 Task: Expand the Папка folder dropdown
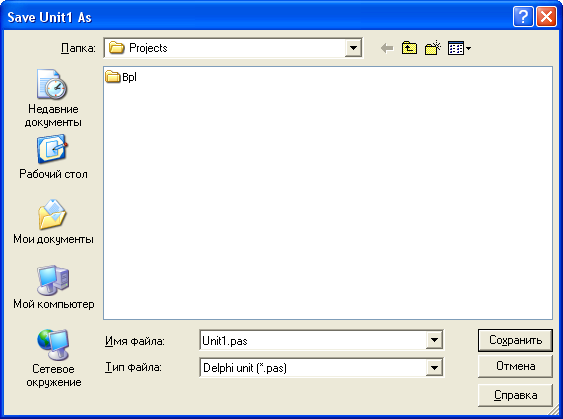[353, 48]
